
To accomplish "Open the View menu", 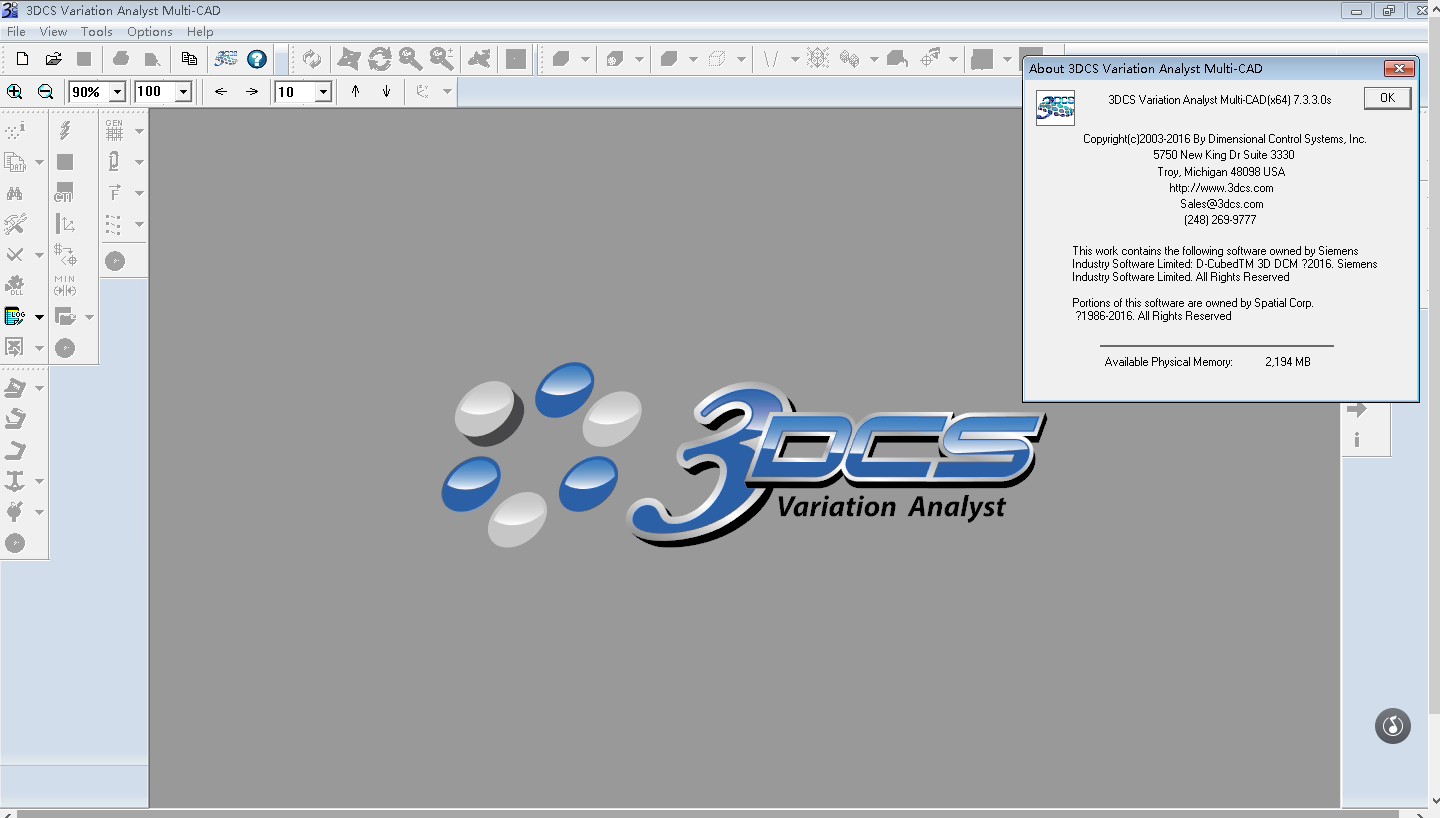I will point(53,32).
